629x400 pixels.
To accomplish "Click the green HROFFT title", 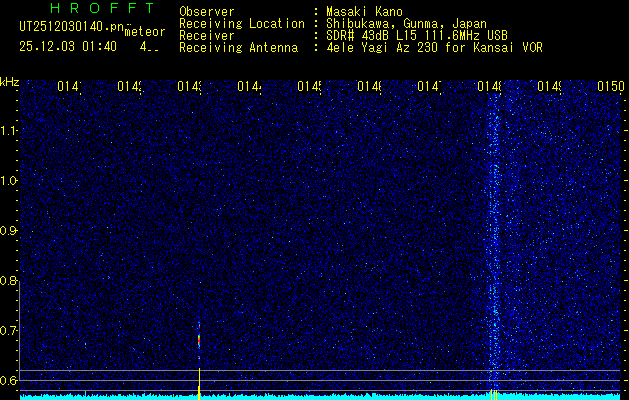I will (102, 8).
